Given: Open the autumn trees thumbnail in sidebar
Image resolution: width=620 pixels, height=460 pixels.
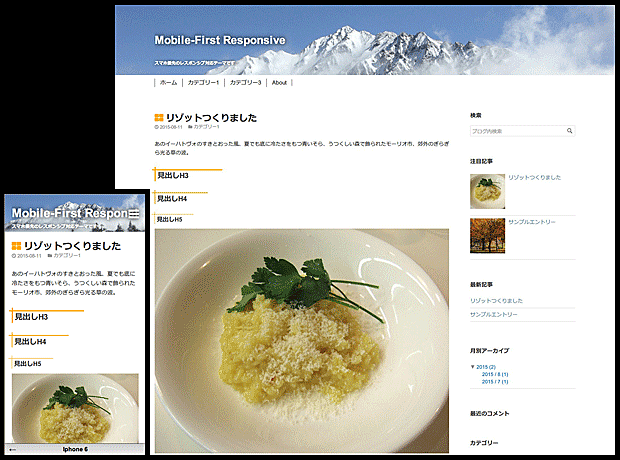Looking at the screenshot, I should point(488,235).
